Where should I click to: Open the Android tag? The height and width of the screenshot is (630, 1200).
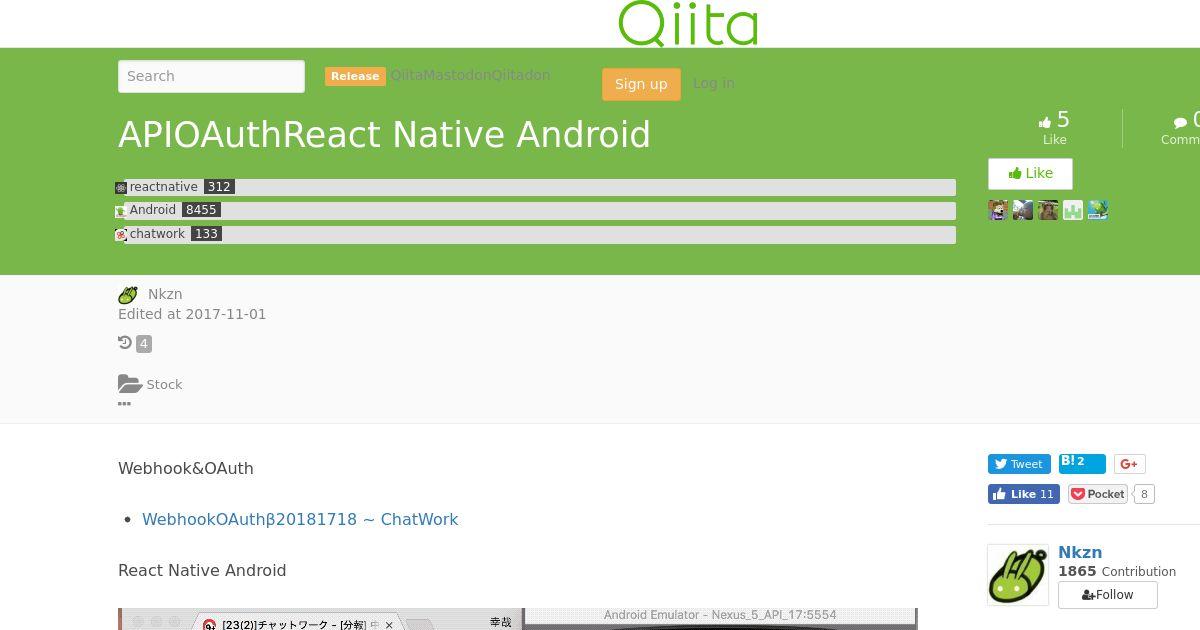[153, 210]
